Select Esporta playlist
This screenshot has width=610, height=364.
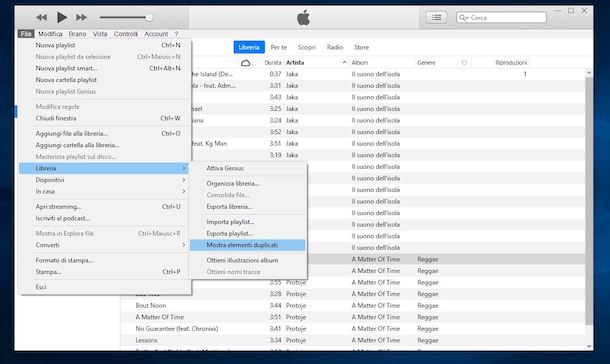(248, 233)
